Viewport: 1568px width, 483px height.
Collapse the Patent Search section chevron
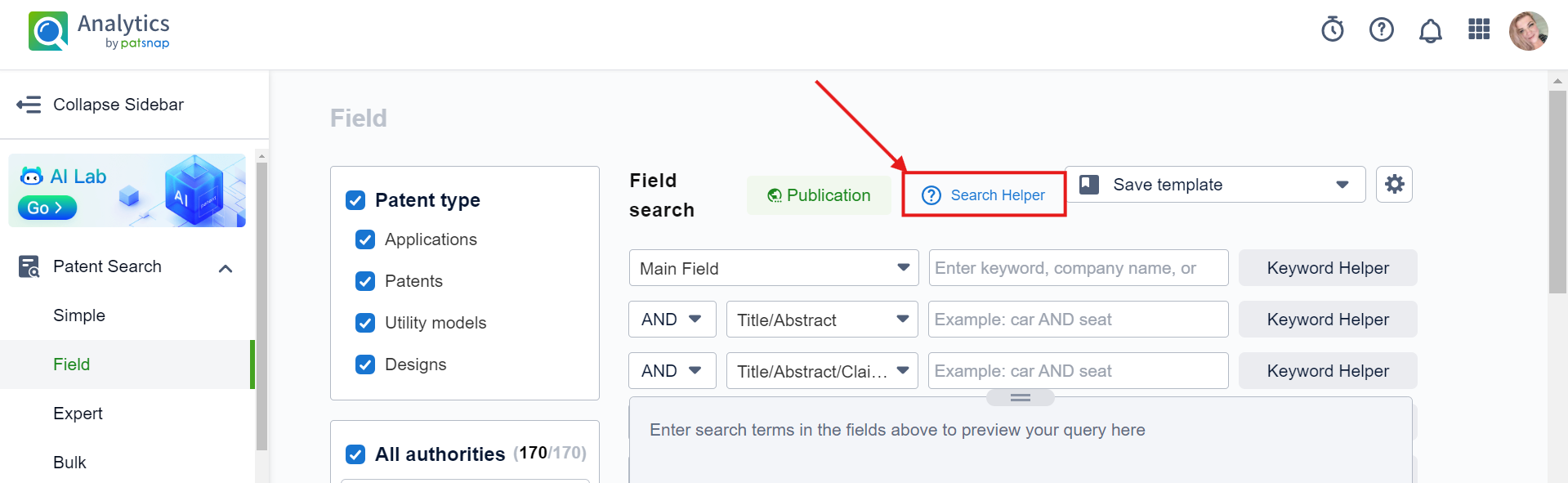226,268
